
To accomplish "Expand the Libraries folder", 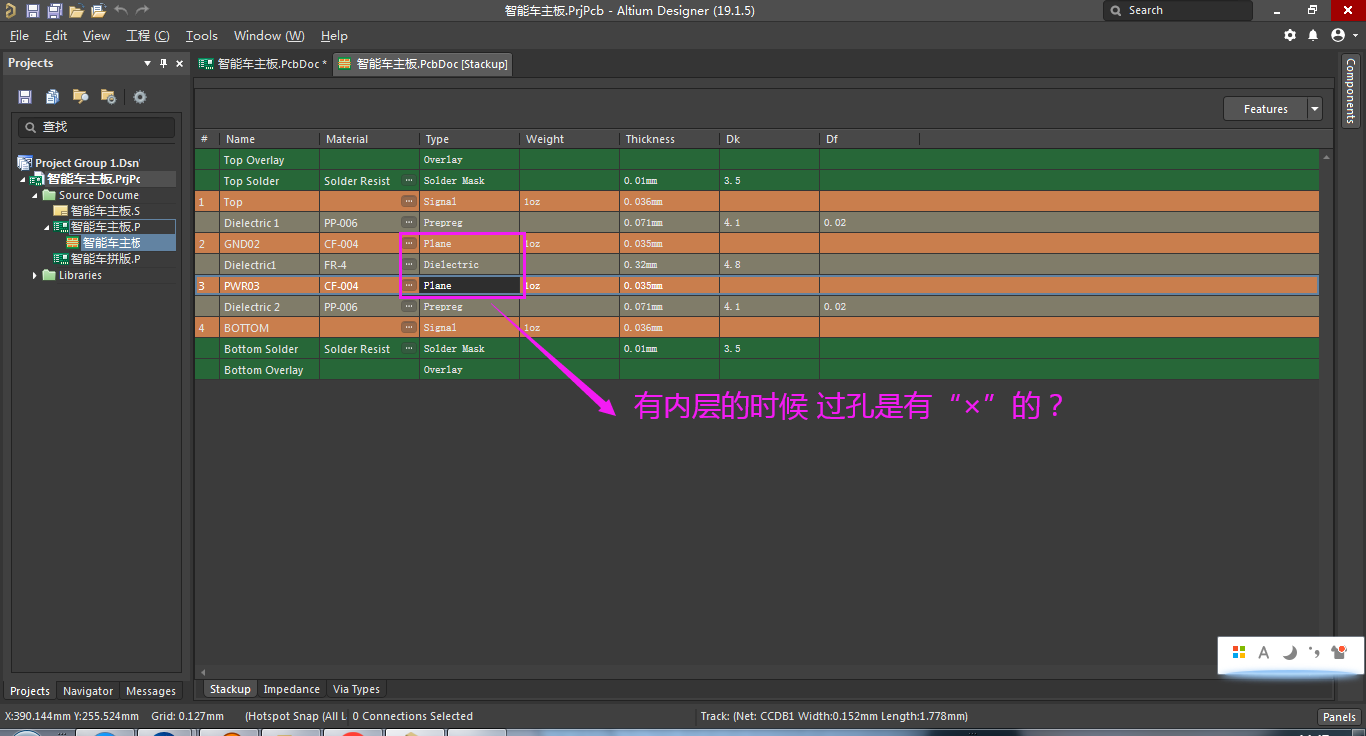I will coord(35,275).
